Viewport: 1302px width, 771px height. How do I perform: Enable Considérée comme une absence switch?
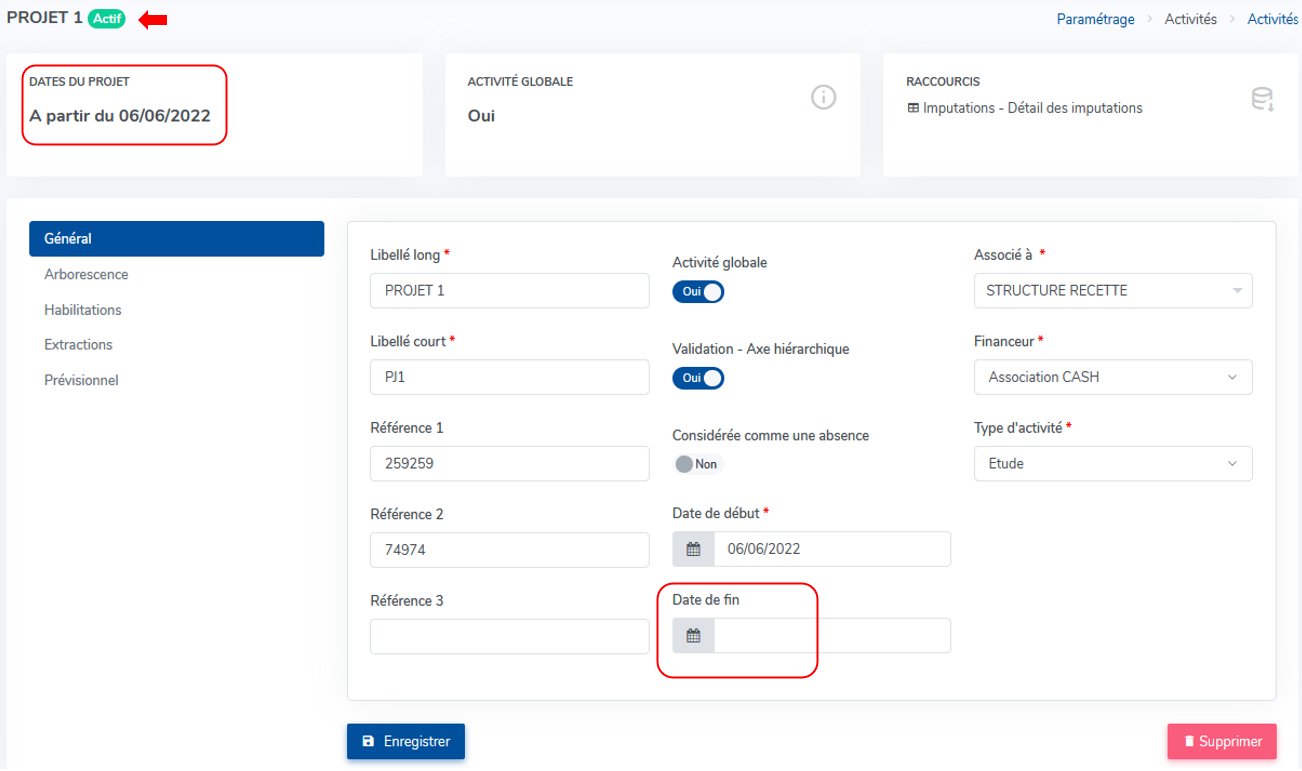click(697, 464)
